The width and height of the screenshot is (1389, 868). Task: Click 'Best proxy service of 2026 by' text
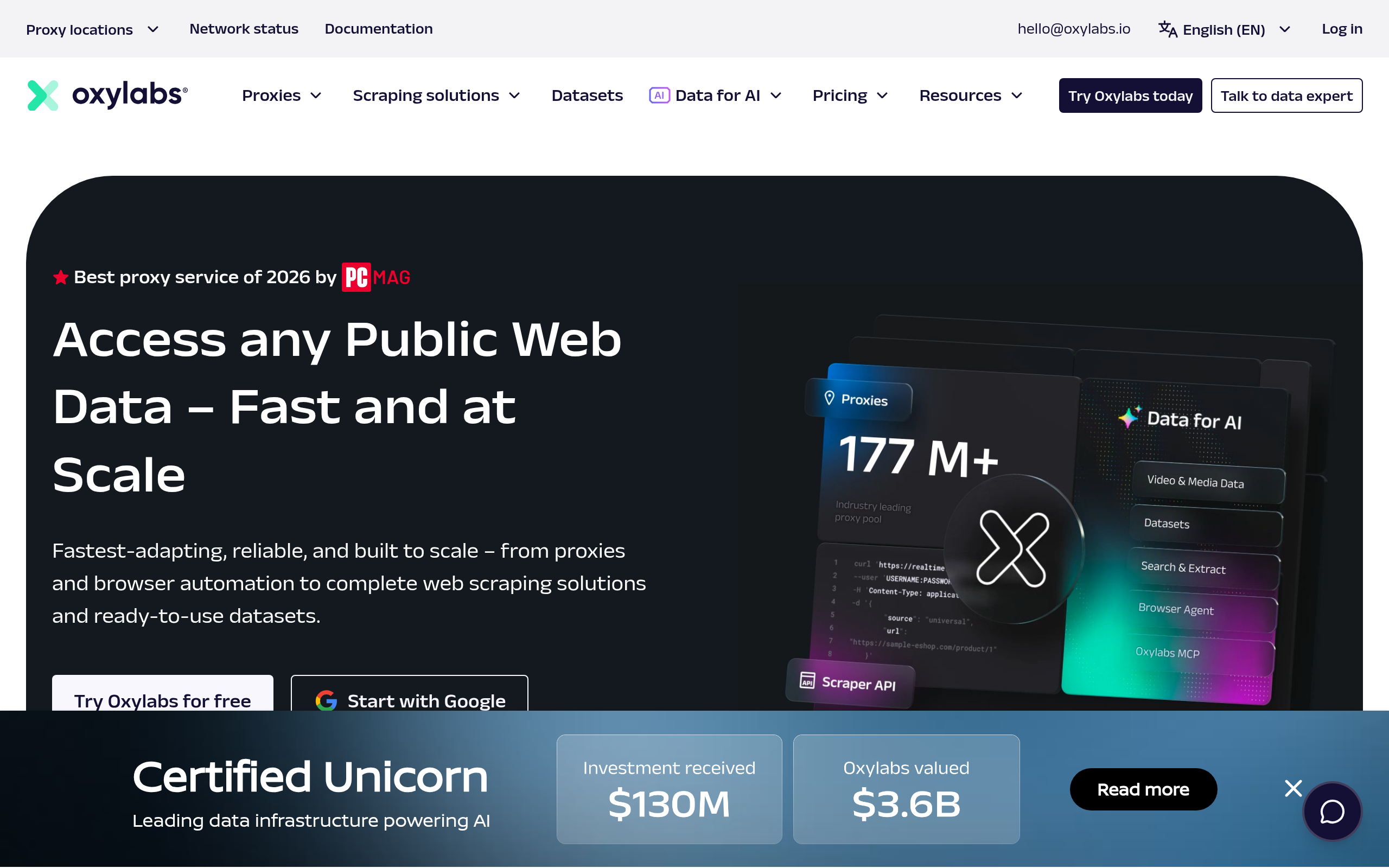[205, 277]
